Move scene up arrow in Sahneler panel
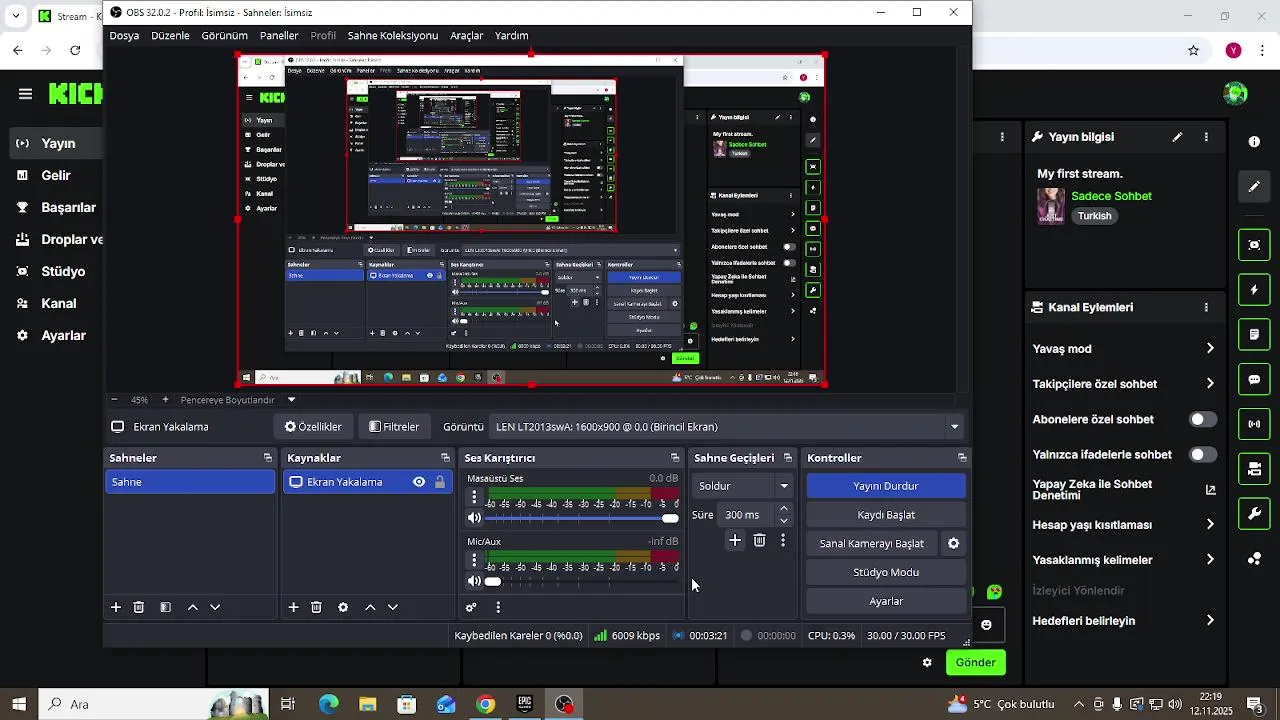The height and width of the screenshot is (720, 1280). [x=193, y=607]
